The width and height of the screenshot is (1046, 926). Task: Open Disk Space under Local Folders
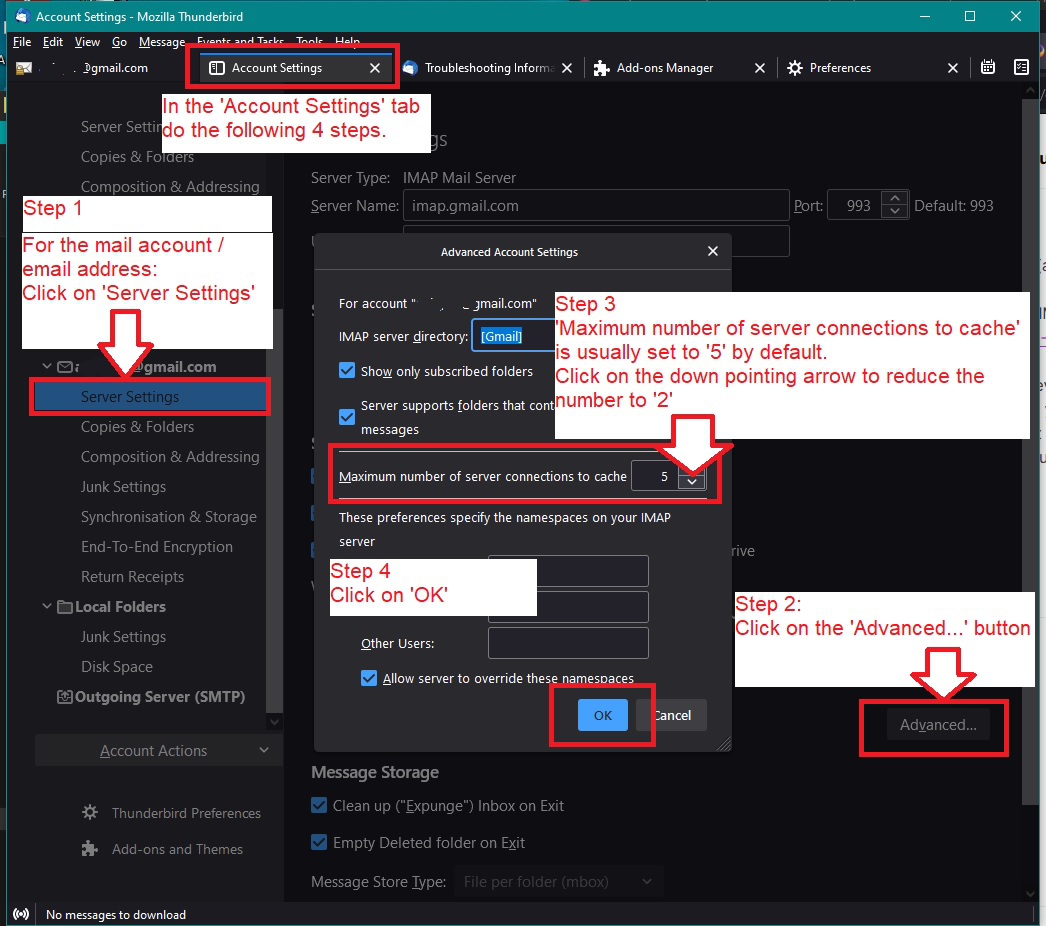[x=117, y=667]
